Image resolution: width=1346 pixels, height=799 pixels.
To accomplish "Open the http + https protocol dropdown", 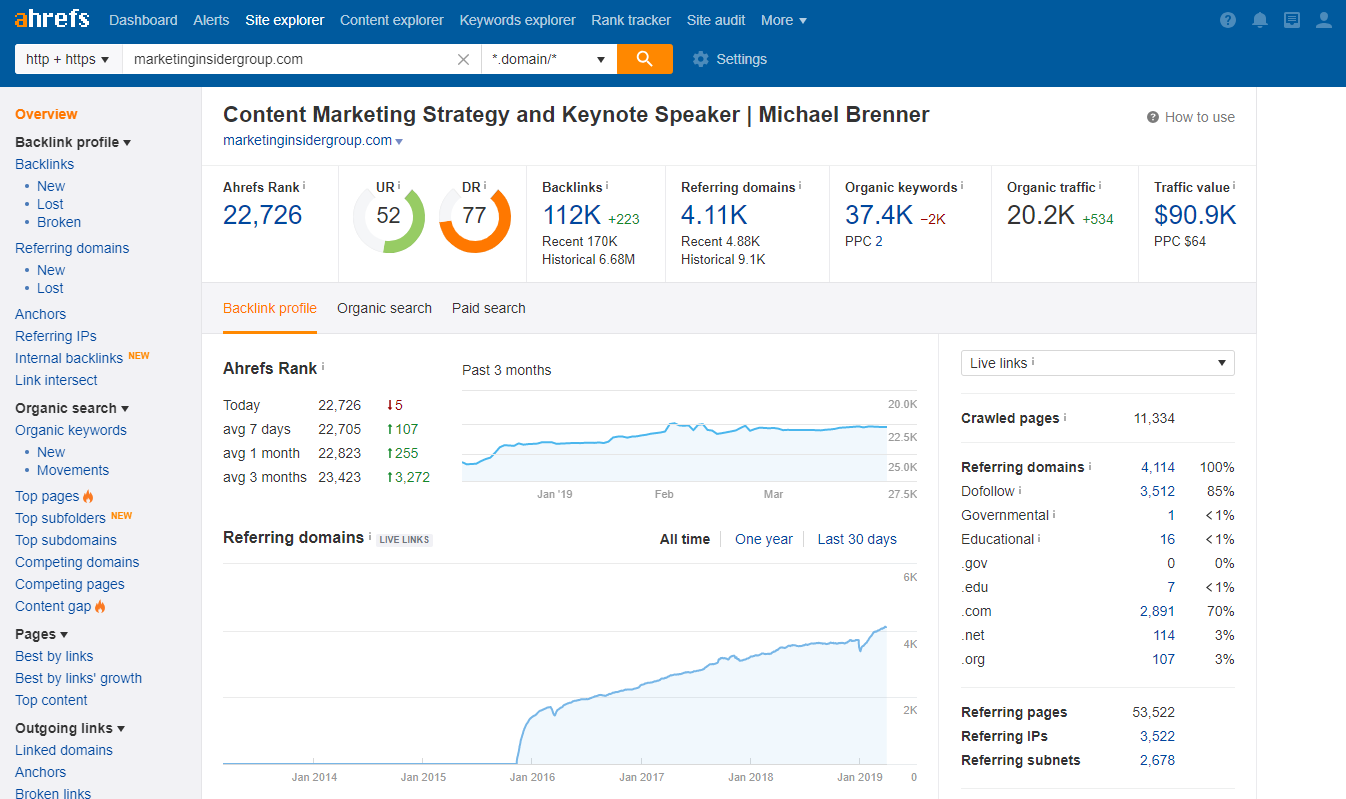I will point(68,59).
